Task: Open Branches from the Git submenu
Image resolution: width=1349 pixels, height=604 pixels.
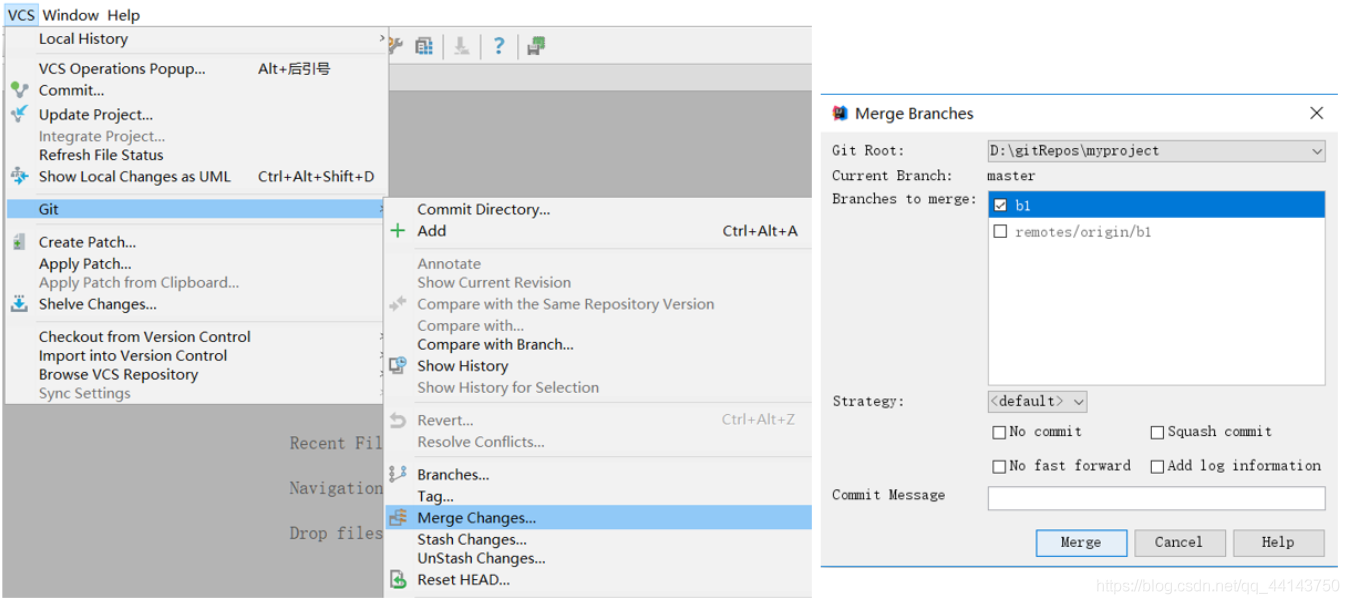Action: pyautogui.click(x=453, y=475)
